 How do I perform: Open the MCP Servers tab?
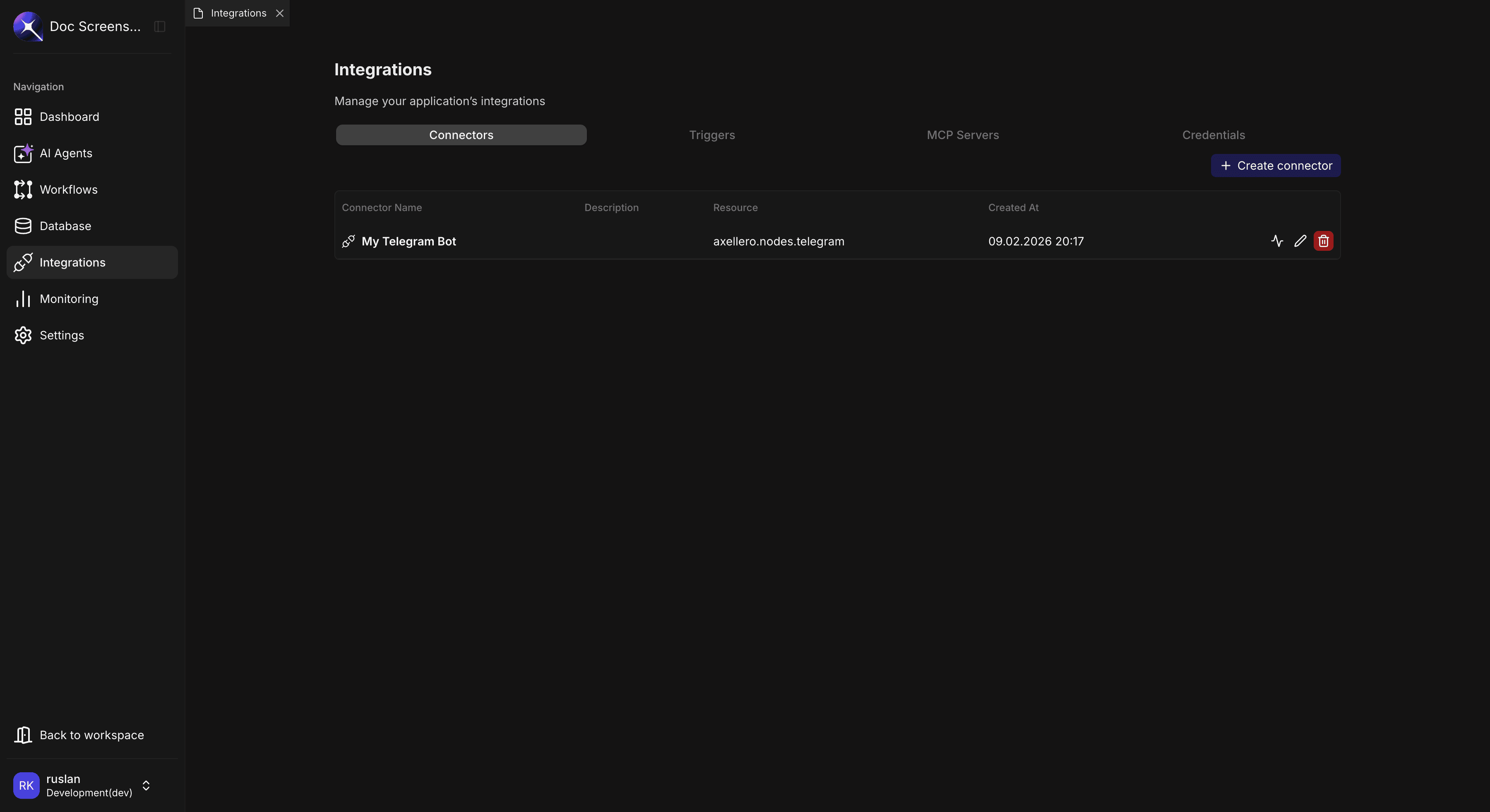[962, 135]
